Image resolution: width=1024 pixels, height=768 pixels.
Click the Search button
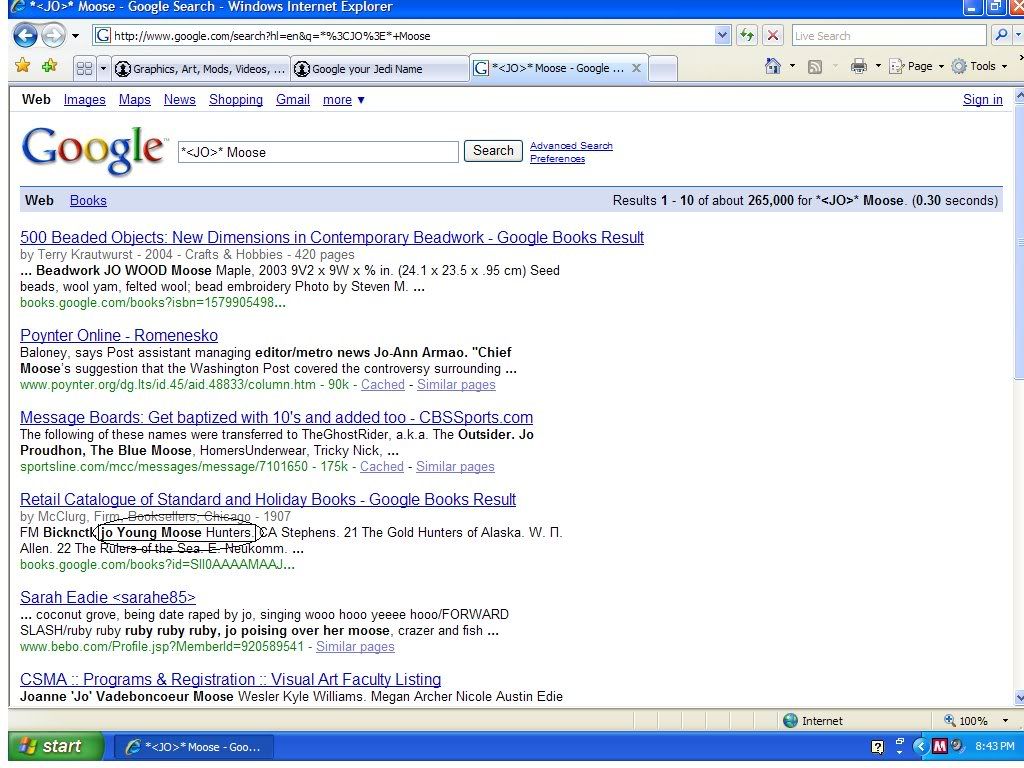[x=493, y=151]
